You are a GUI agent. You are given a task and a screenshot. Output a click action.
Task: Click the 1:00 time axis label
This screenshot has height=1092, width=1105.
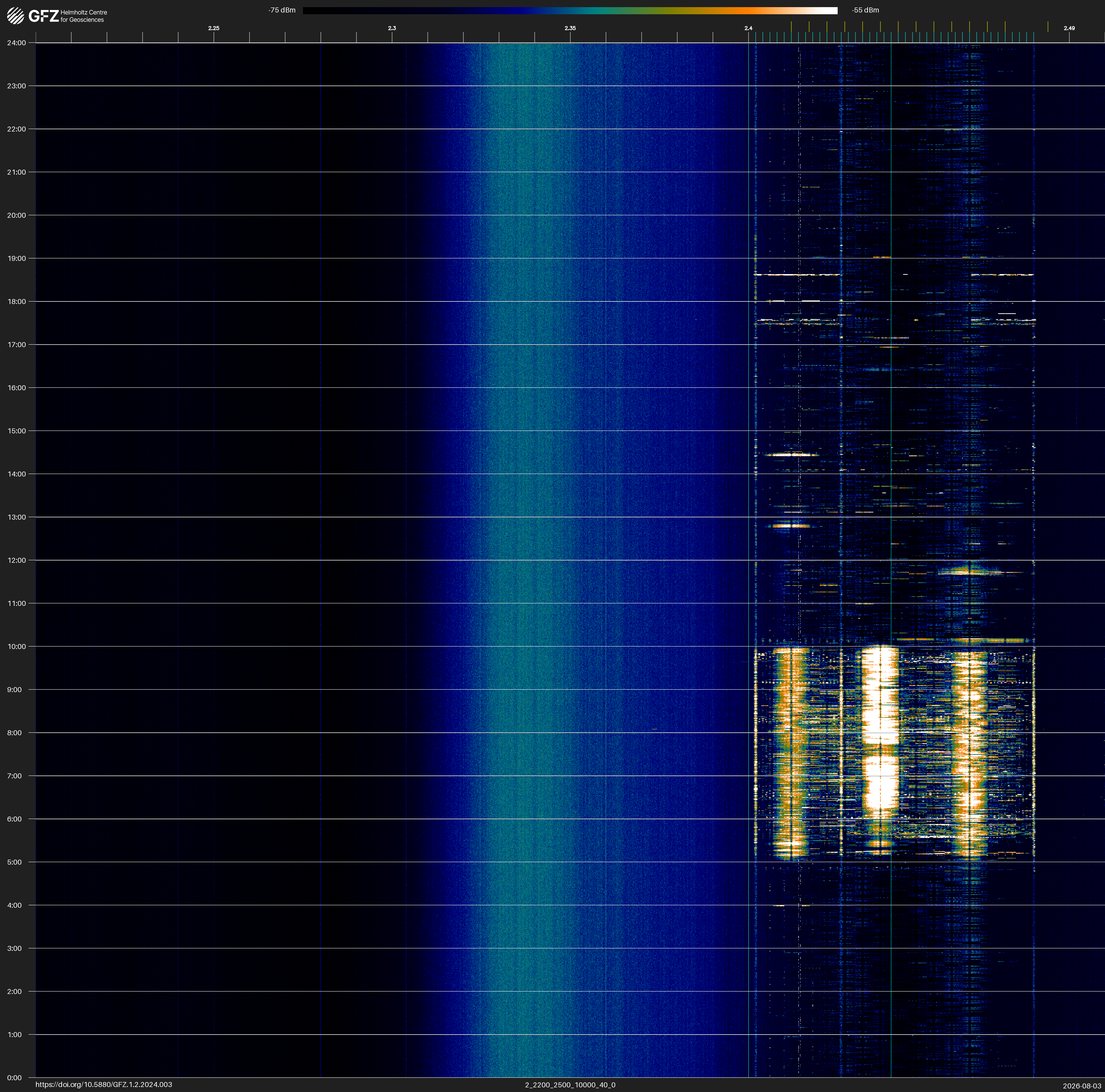point(14,1035)
